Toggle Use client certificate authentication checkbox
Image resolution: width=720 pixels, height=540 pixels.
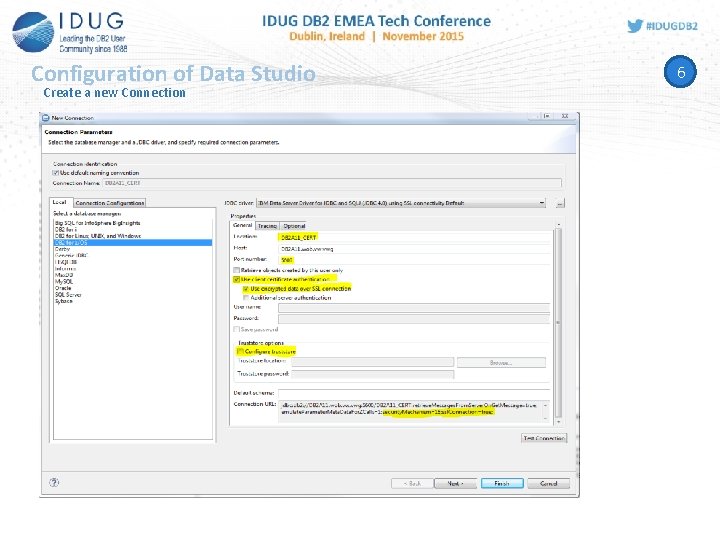coord(236,279)
